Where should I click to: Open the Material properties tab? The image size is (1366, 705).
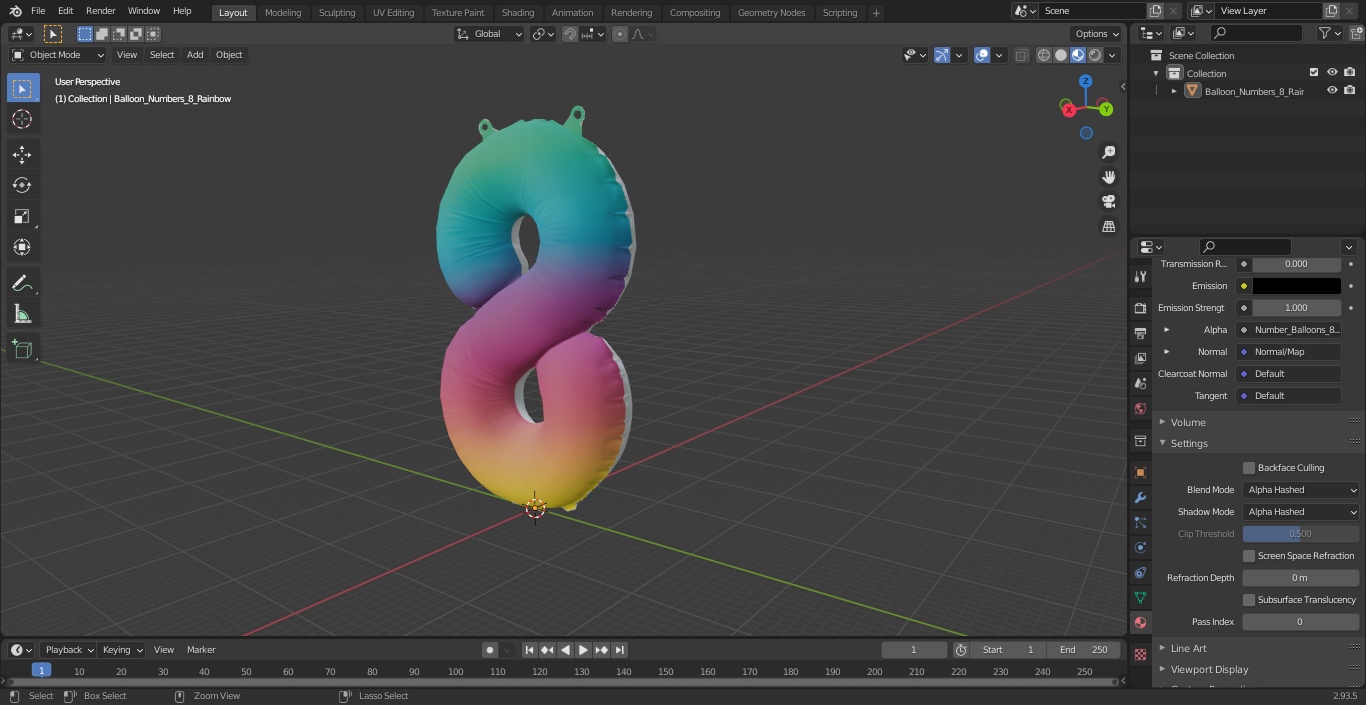tap(1140, 622)
